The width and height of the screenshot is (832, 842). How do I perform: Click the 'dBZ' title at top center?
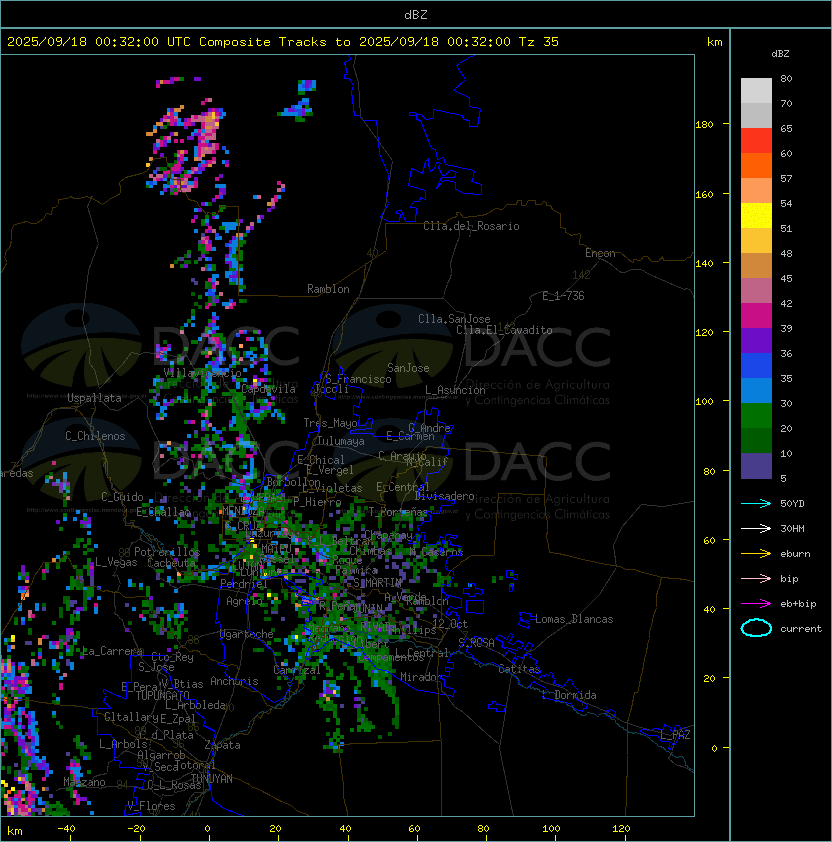pos(416,14)
